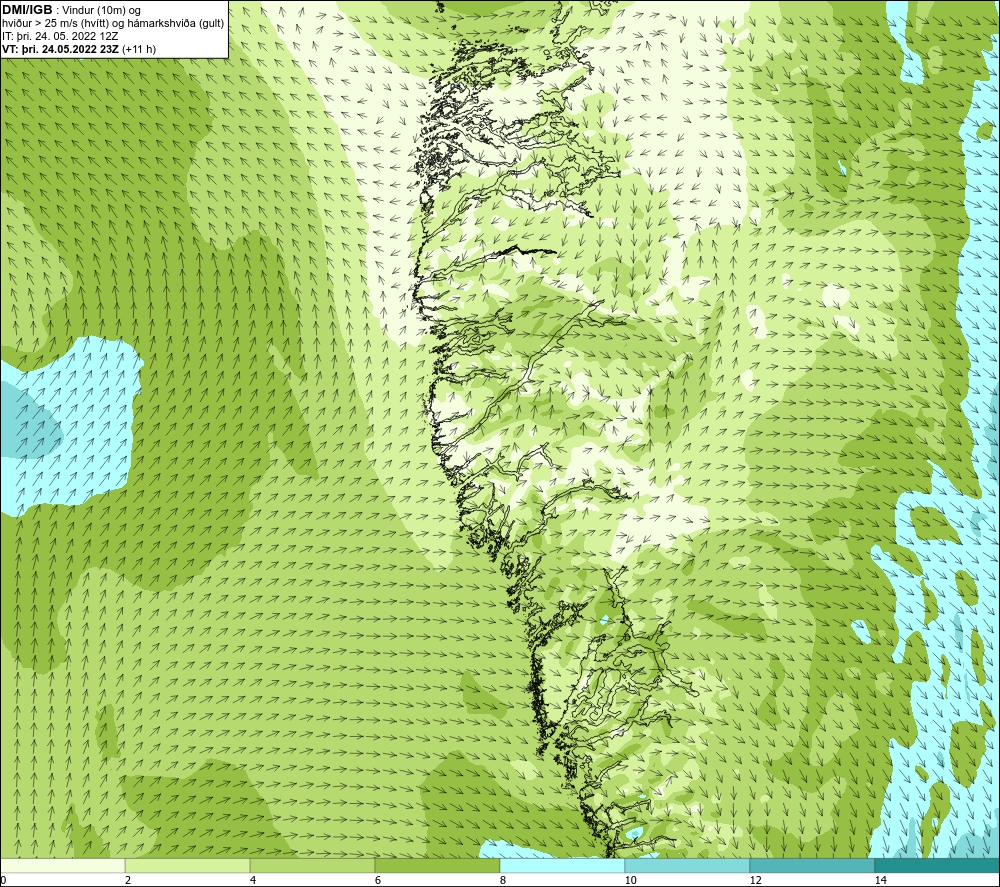
Task: Click the 4–6 m/s green swatch
Action: coord(312,865)
